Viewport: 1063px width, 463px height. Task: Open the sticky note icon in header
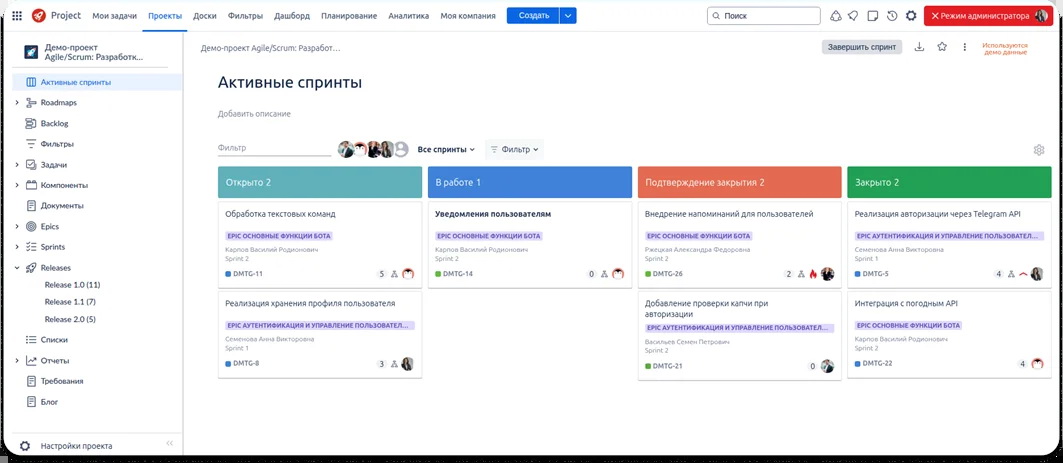874,16
